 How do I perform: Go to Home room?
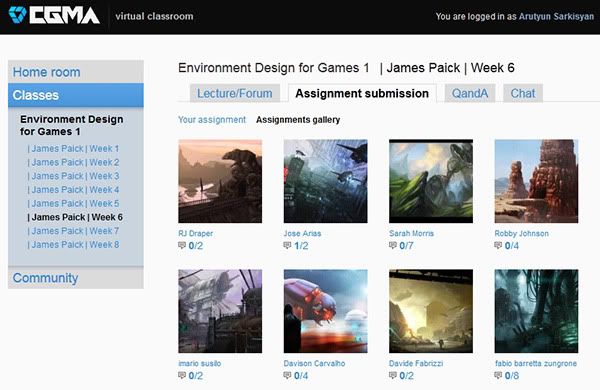(x=76, y=72)
